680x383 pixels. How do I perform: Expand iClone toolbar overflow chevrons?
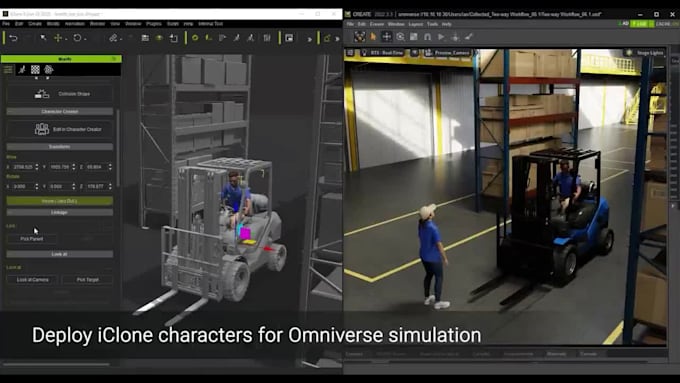[x=310, y=39]
